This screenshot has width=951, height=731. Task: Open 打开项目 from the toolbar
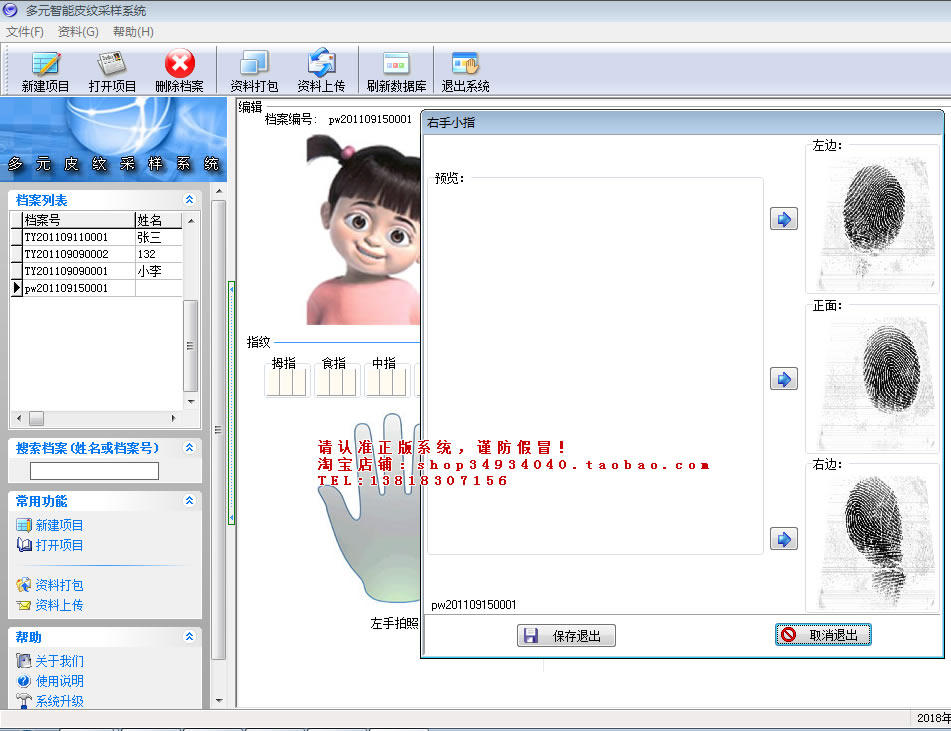(112, 72)
